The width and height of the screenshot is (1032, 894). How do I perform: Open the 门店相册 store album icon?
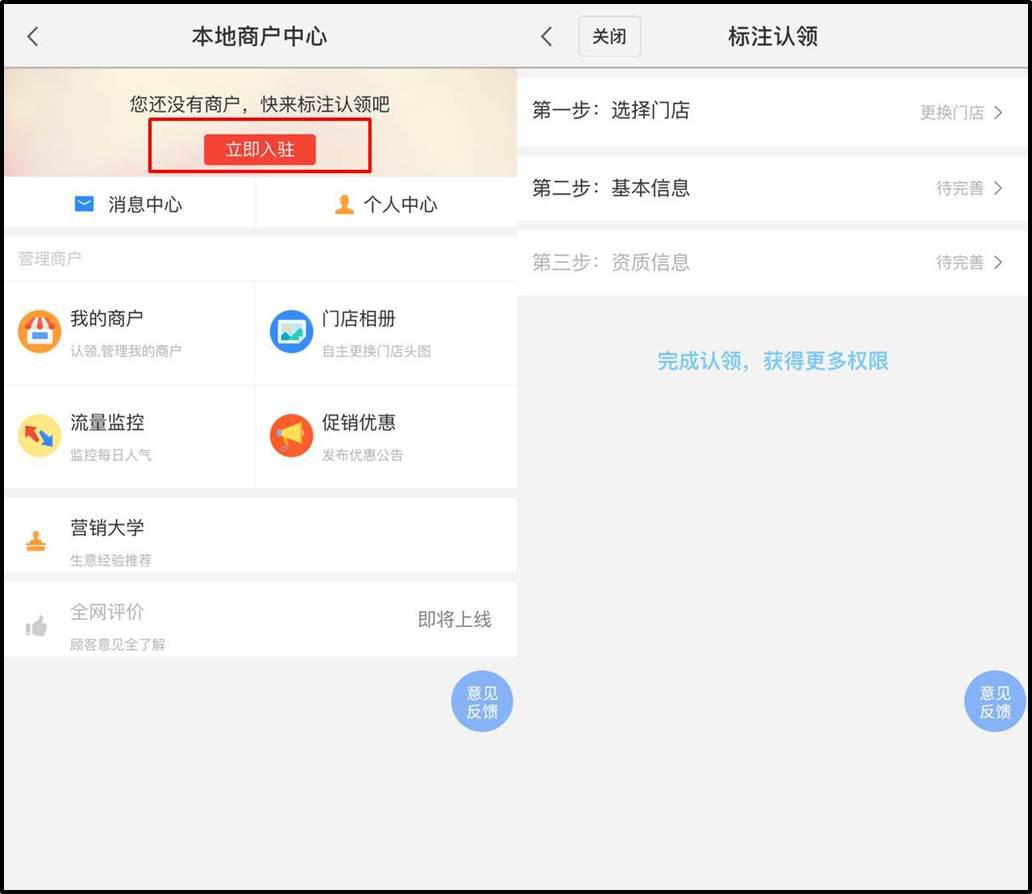coord(291,332)
